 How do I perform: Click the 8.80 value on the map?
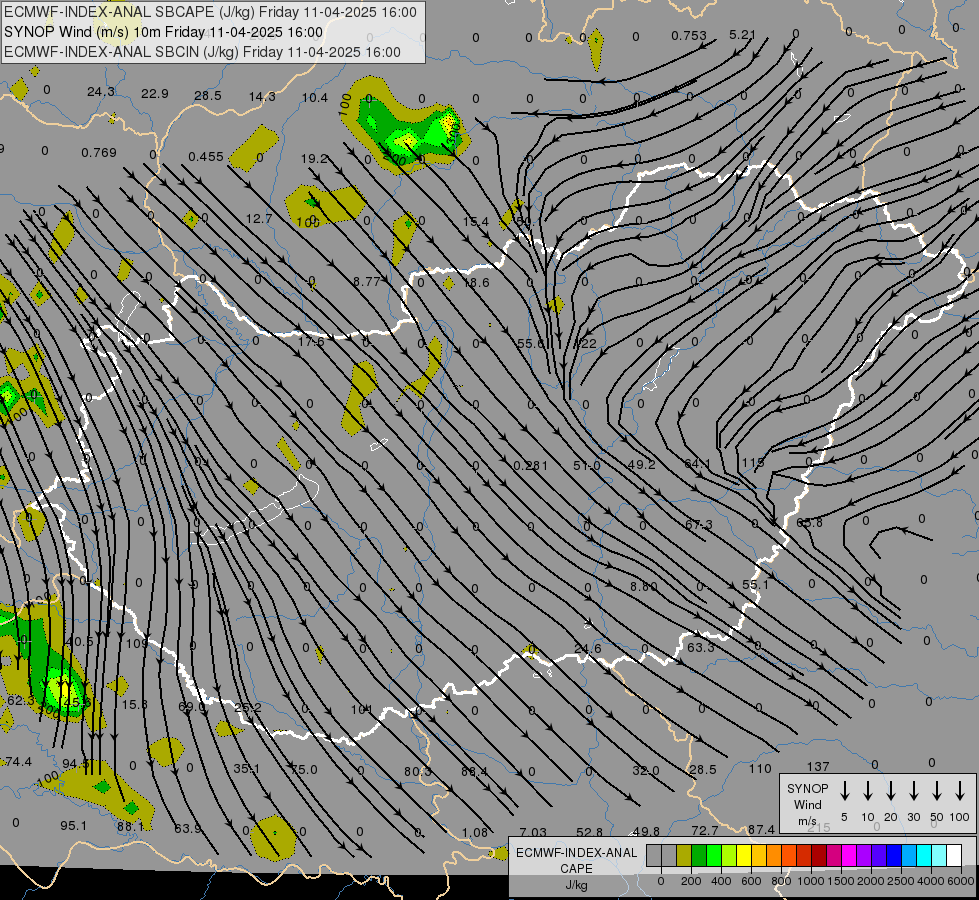(644, 586)
